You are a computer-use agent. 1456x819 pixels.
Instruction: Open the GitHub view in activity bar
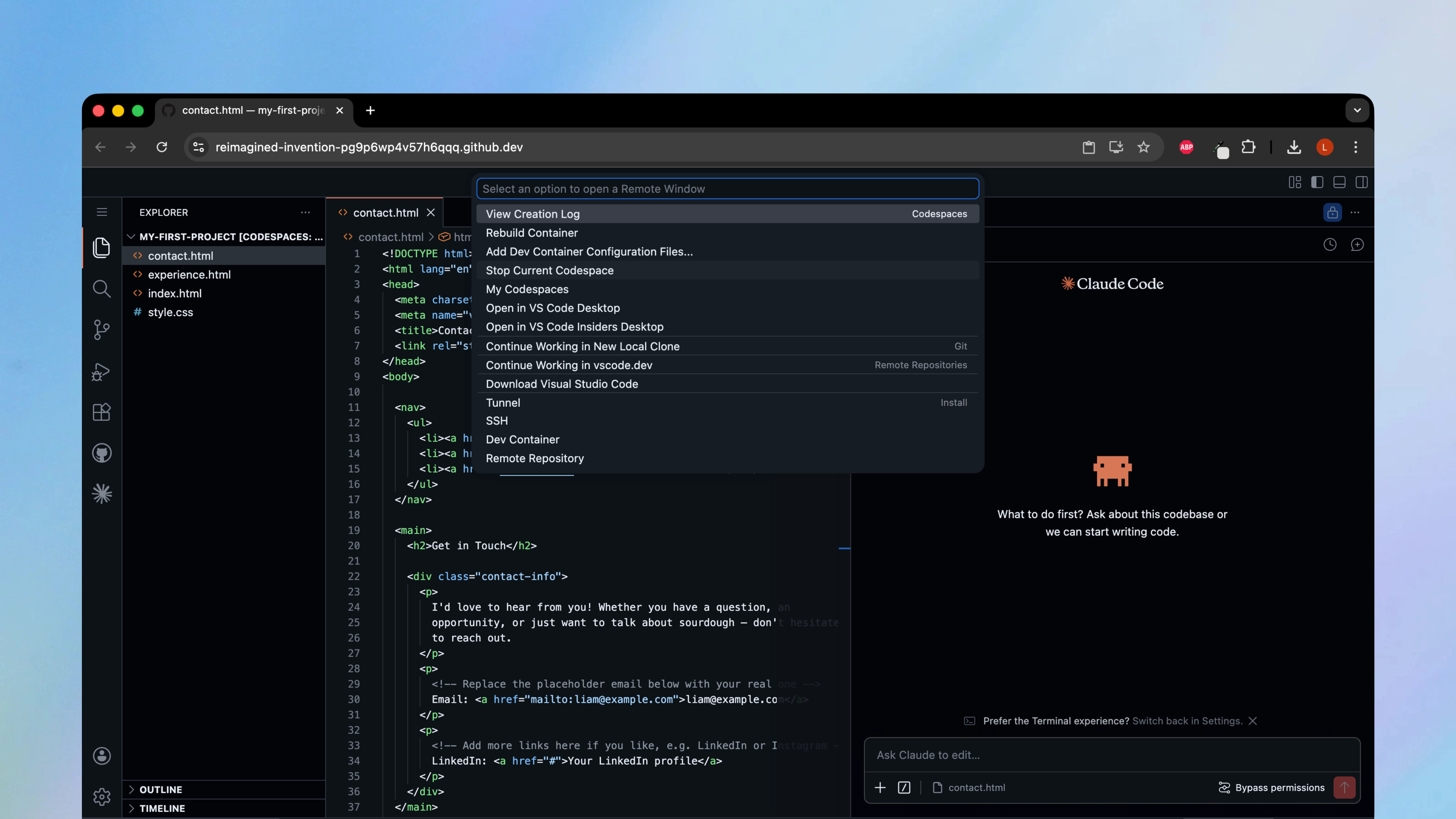[102, 453]
